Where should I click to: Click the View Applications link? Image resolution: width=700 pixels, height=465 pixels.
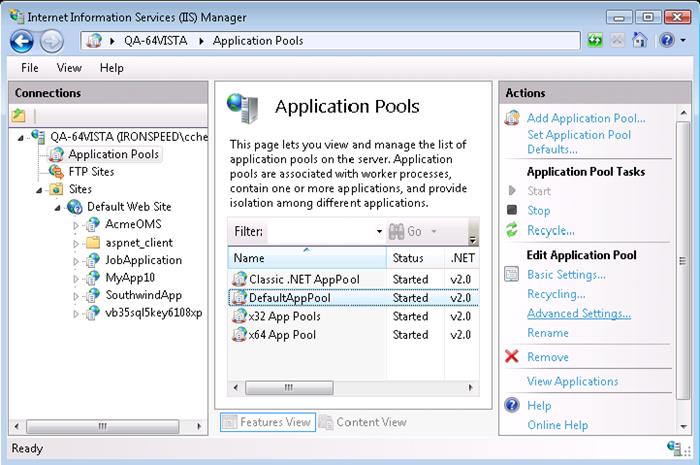[573, 382]
